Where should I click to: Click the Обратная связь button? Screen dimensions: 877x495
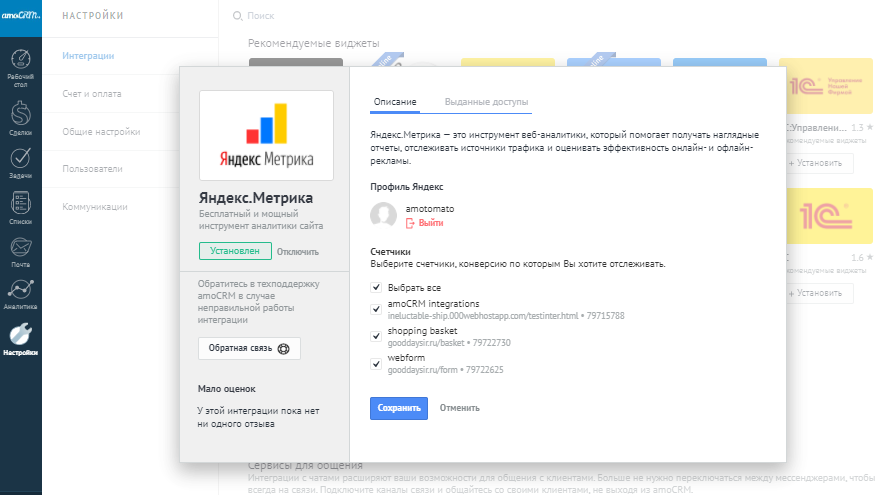pos(249,348)
